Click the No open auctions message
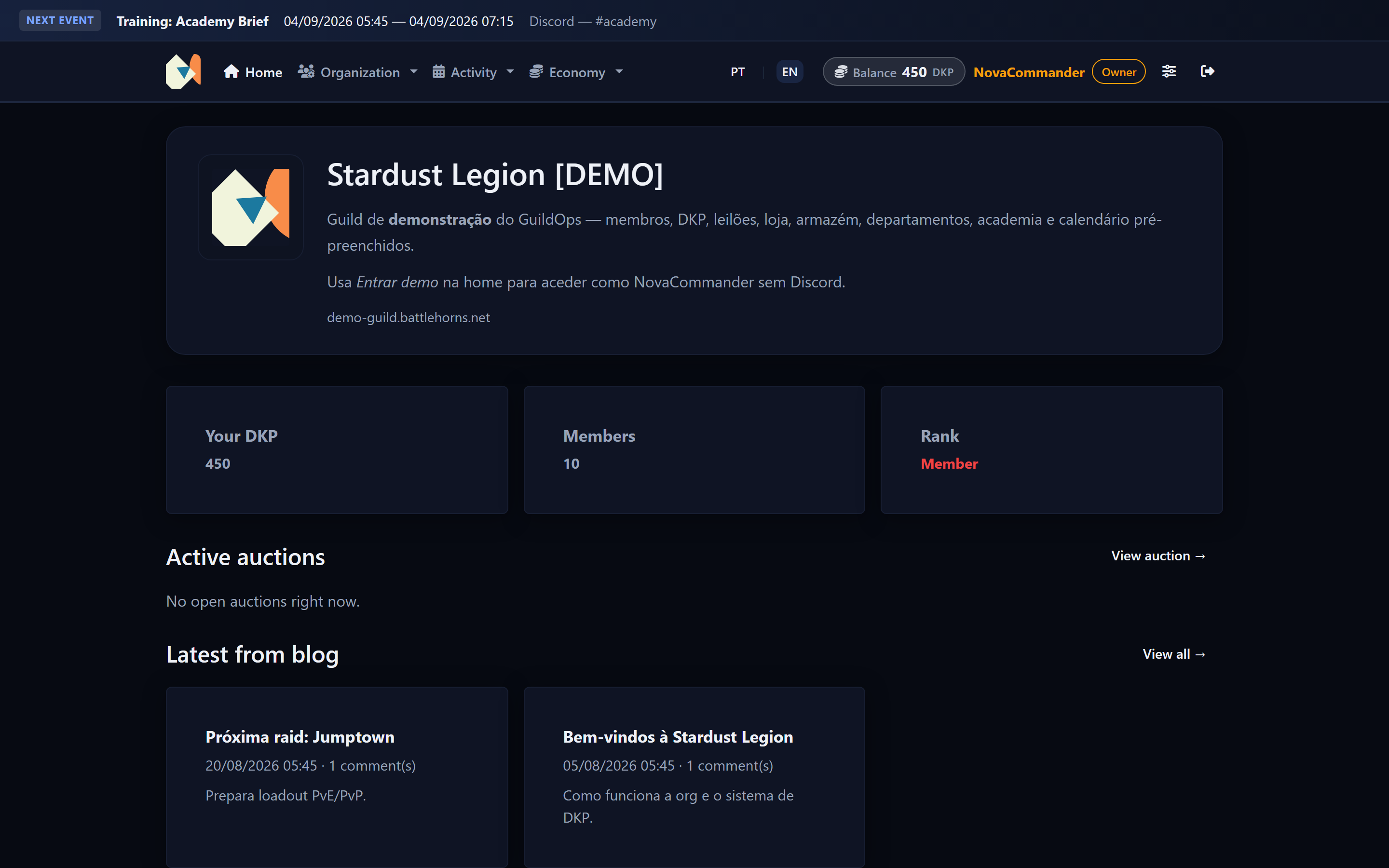Screen dimensions: 1389x868 pos(263,601)
